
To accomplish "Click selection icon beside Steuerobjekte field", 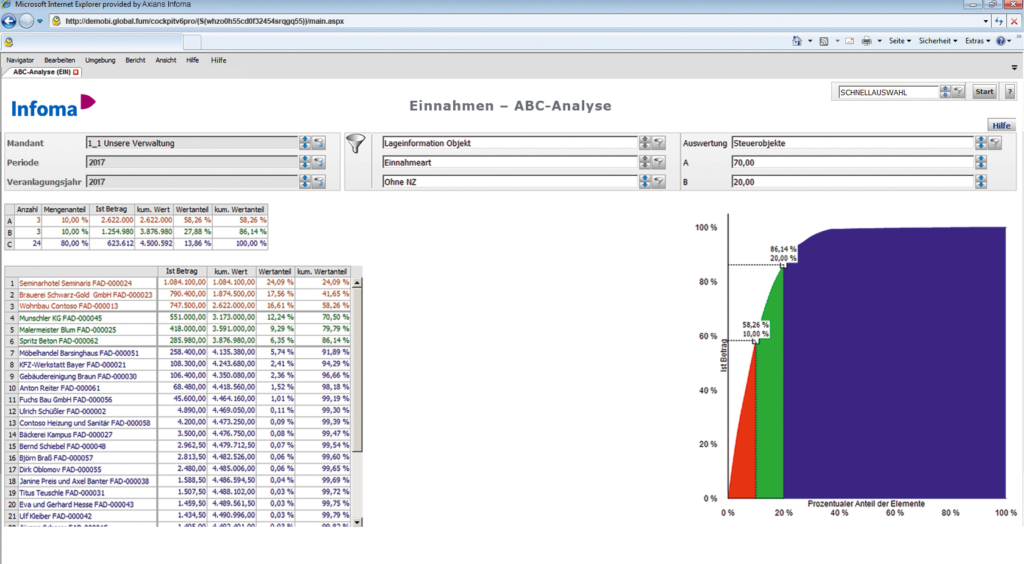I will tap(995, 143).
